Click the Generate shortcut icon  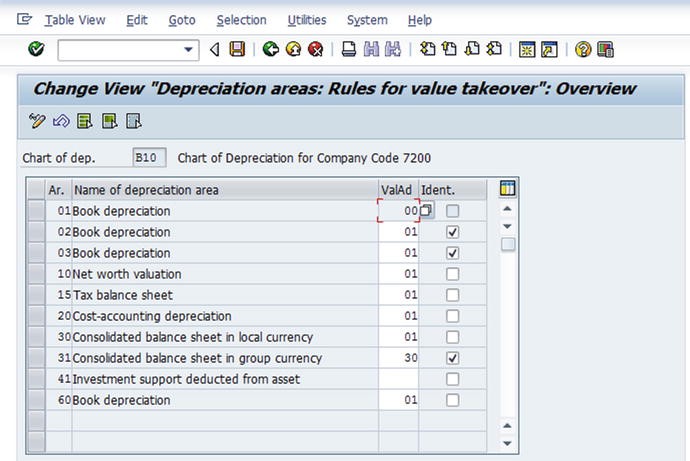click(x=549, y=49)
